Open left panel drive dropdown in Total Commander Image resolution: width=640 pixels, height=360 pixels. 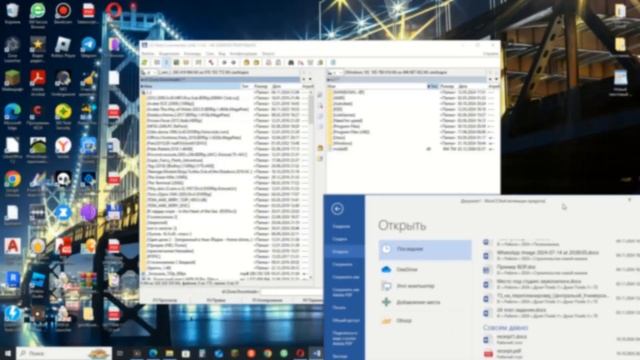(x=149, y=73)
